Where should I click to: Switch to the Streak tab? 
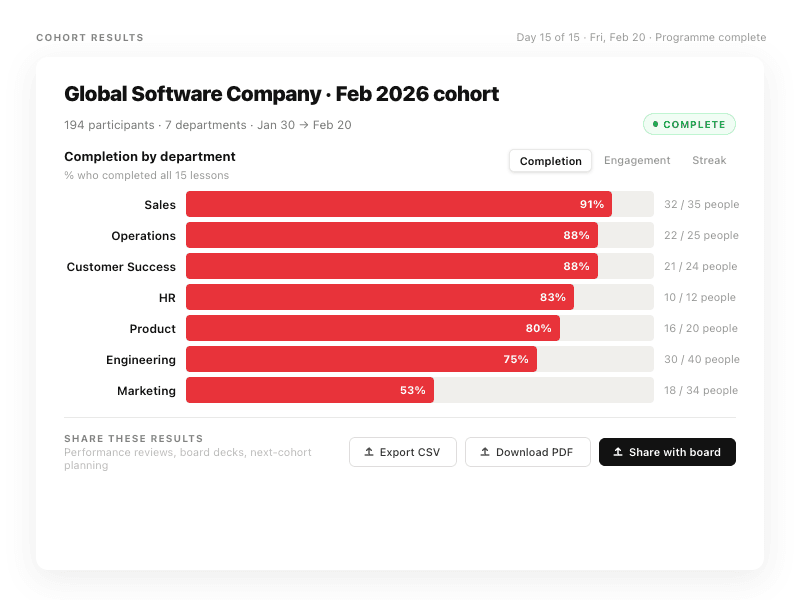pyautogui.click(x=709, y=160)
